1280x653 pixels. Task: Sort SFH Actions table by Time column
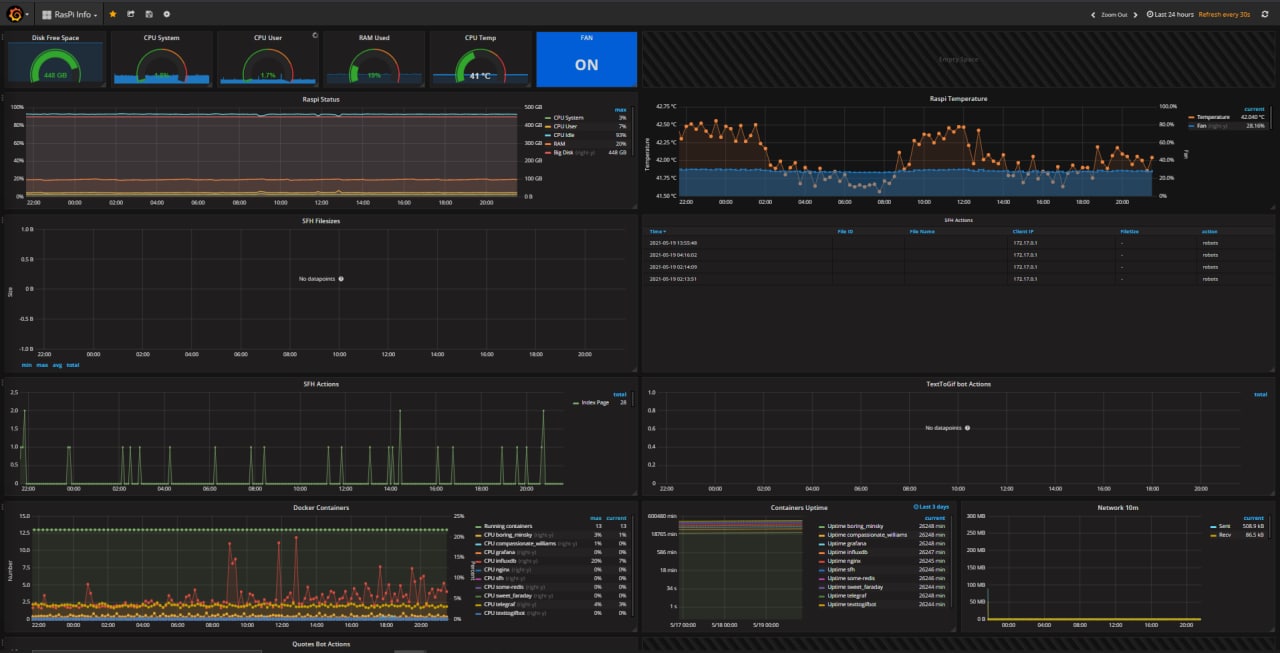655,231
